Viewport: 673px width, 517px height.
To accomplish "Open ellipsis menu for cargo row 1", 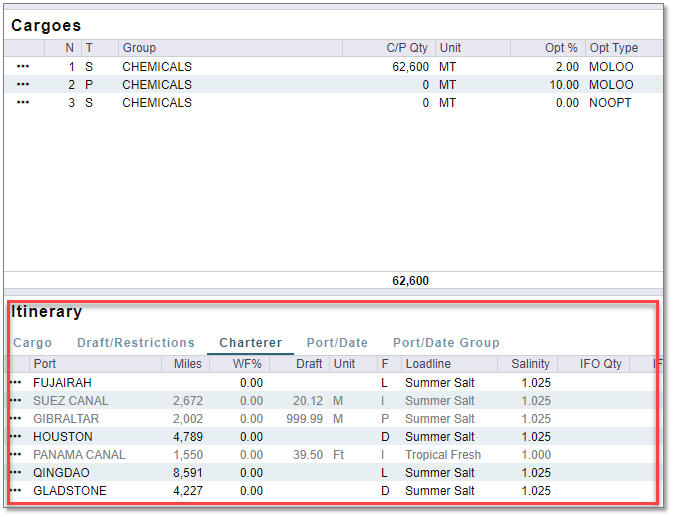I will [23, 67].
